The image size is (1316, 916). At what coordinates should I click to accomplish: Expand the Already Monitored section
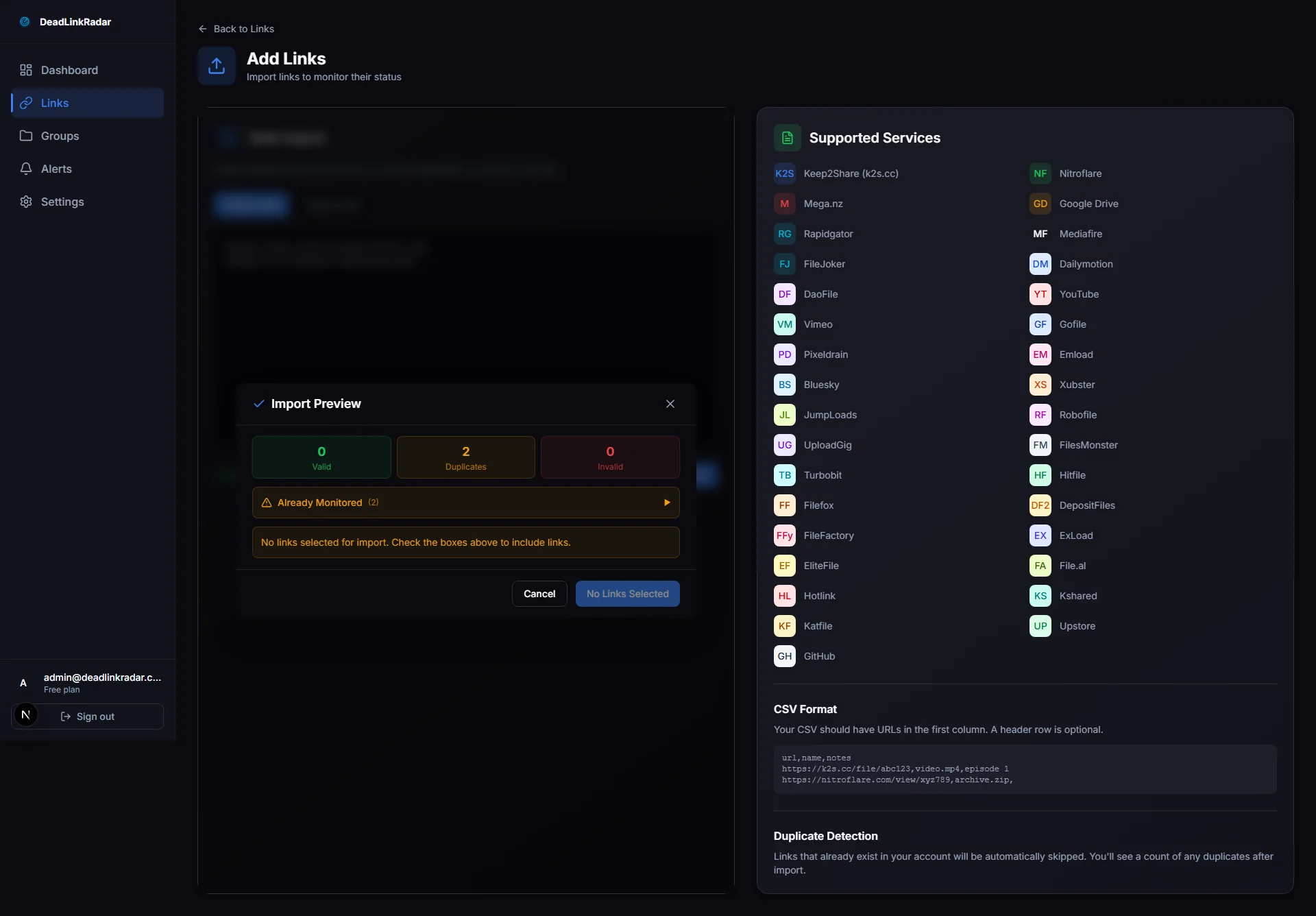[x=319, y=503]
